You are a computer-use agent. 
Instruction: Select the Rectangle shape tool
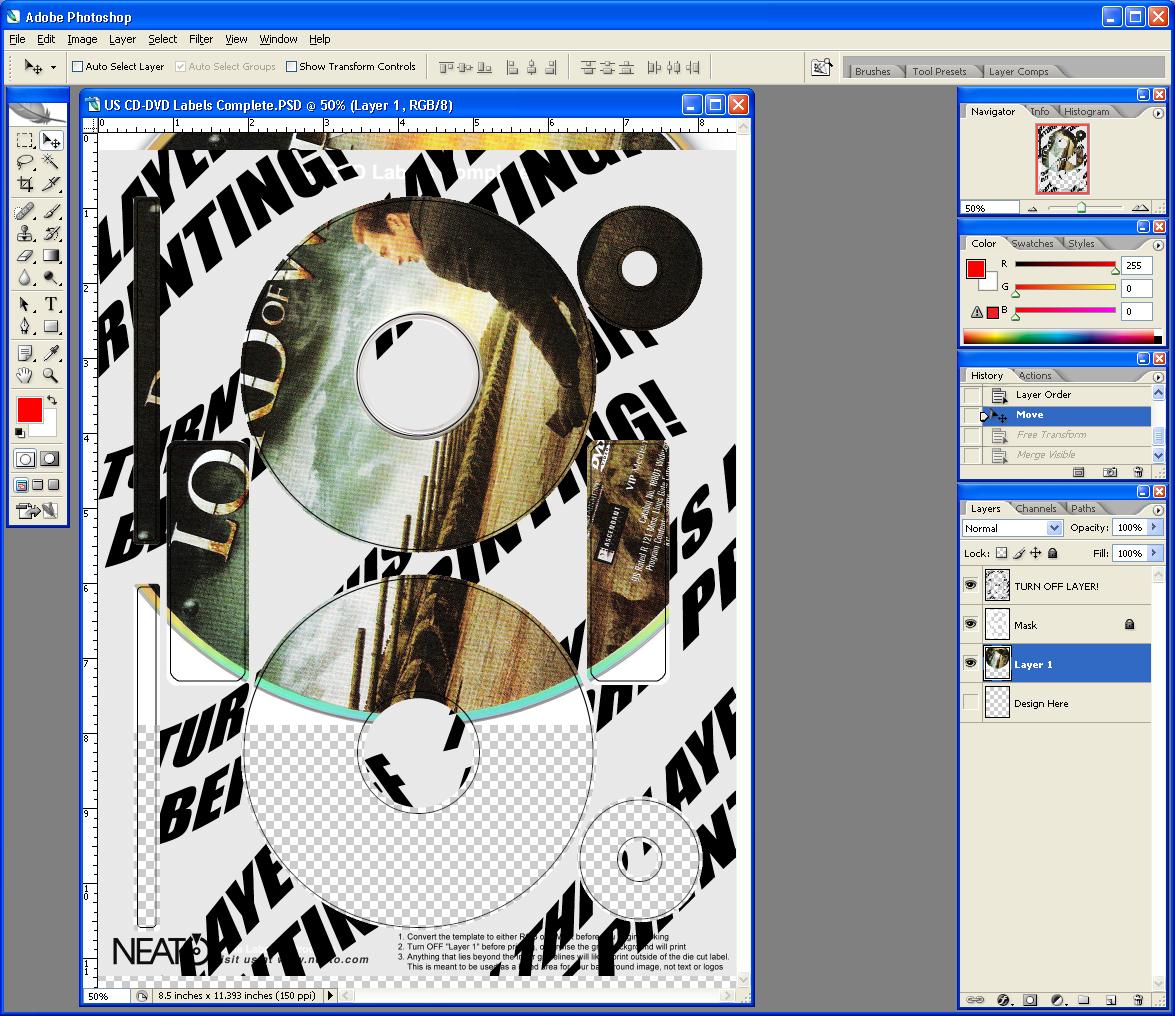pos(51,326)
